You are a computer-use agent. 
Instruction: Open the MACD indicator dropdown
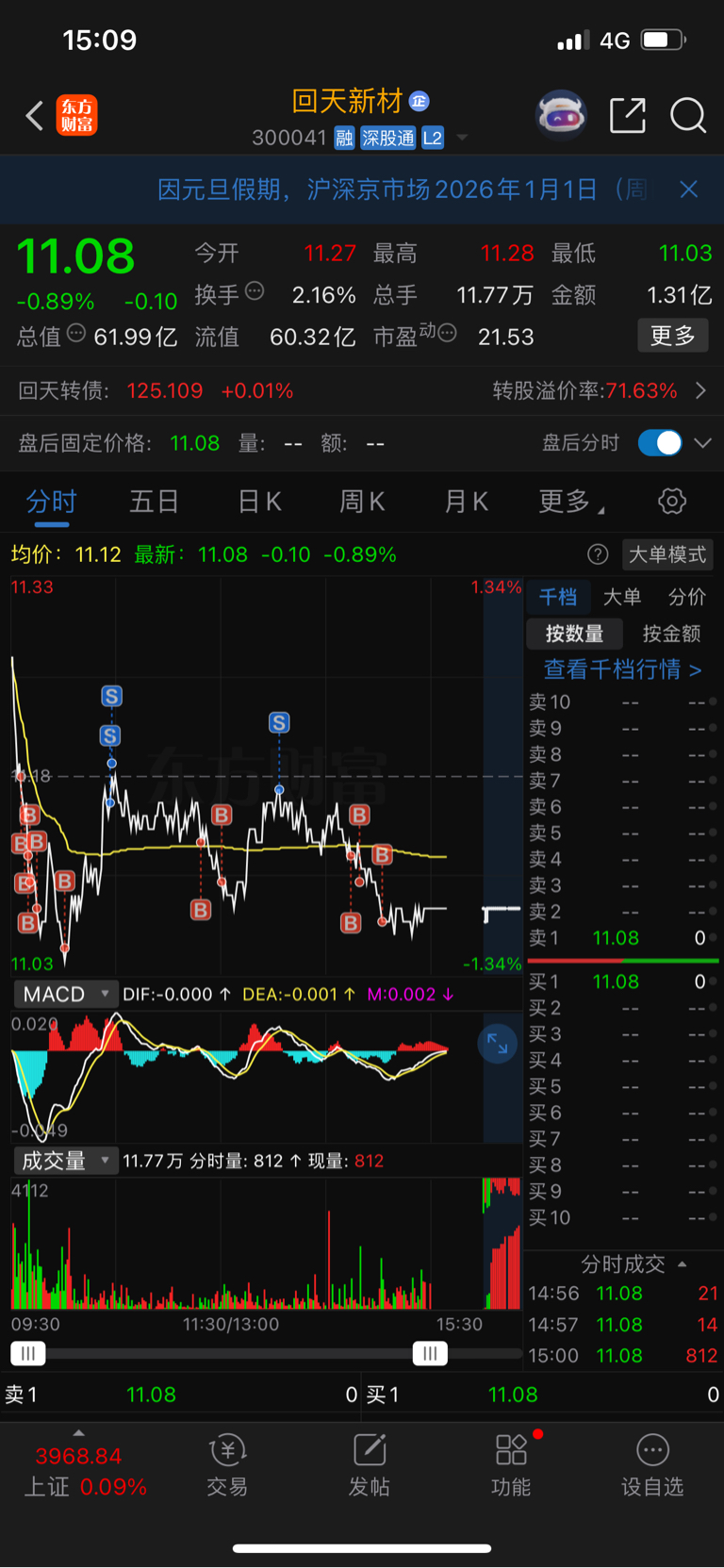click(65, 994)
